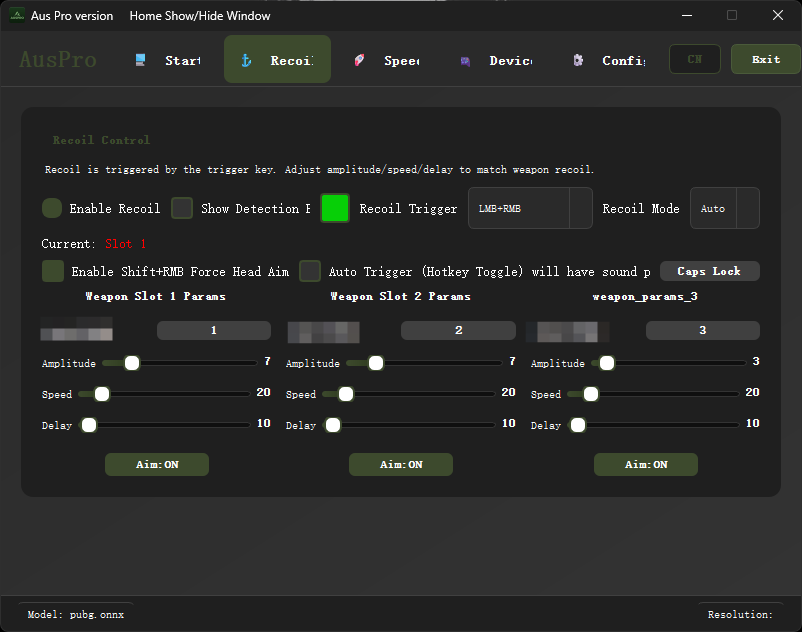This screenshot has height=632, width=802.
Task: Toggle Aim:ON for Weapon Slot 1
Action: point(157,464)
